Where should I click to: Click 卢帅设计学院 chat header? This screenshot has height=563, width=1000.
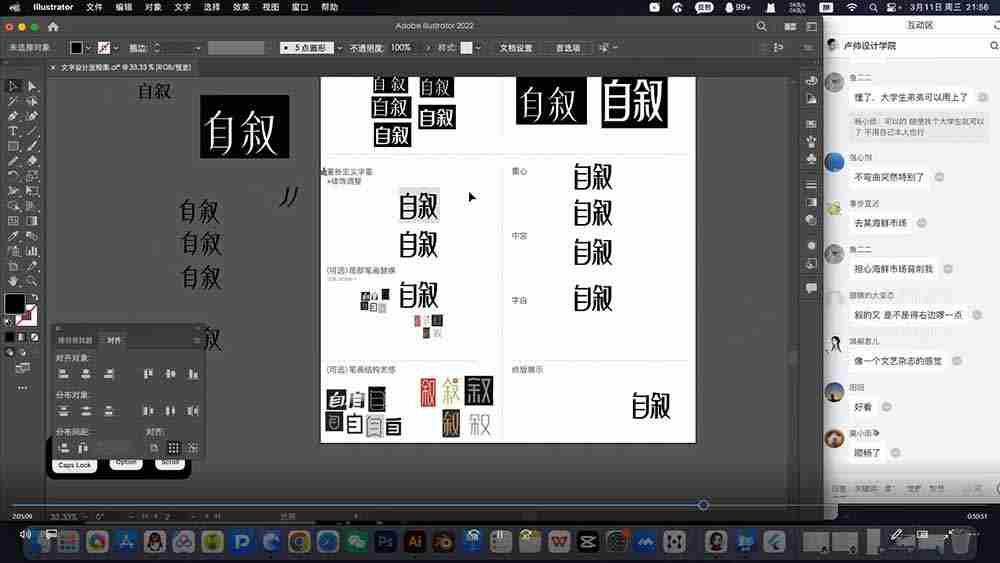coord(869,46)
